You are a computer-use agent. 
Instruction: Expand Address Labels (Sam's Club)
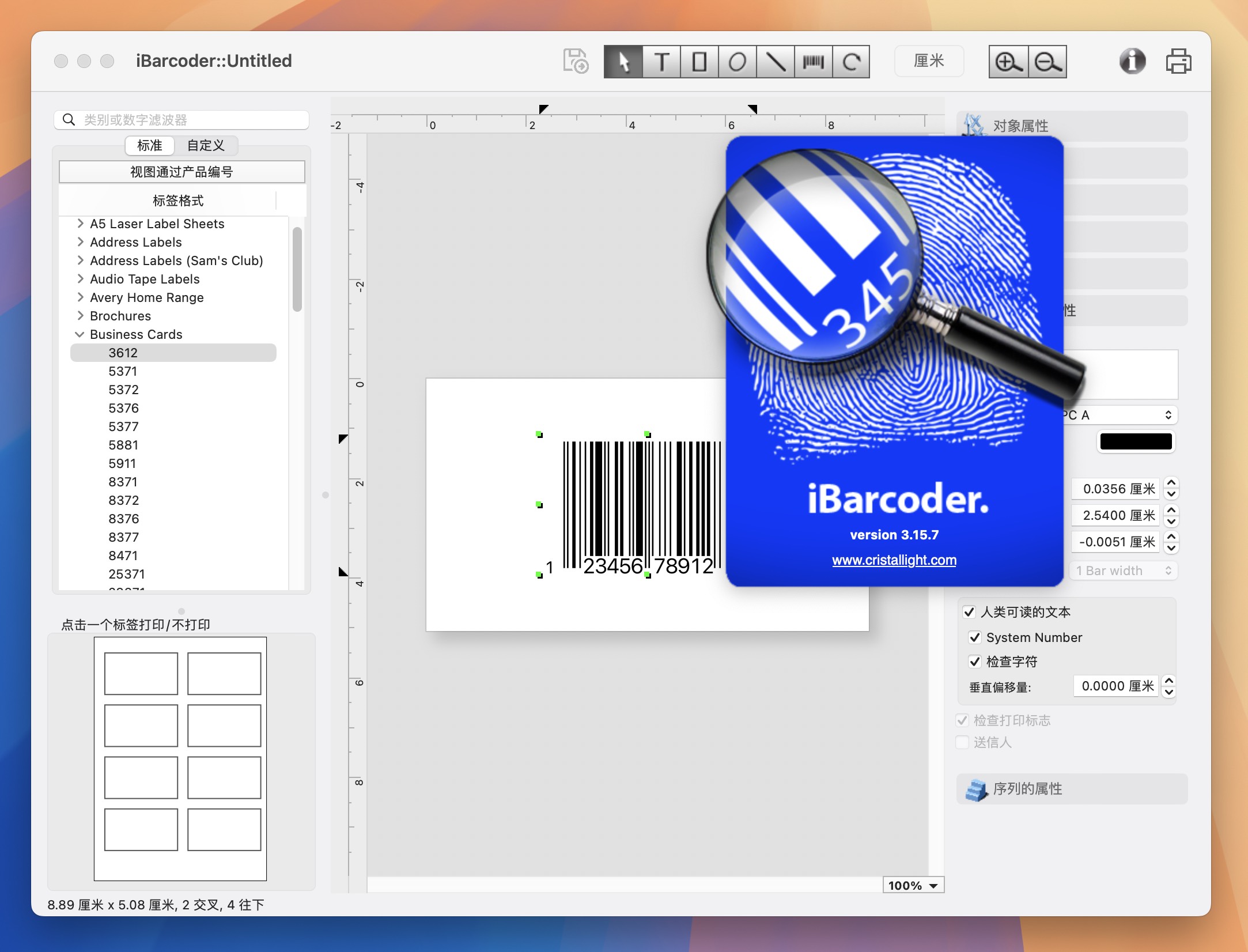[80, 260]
